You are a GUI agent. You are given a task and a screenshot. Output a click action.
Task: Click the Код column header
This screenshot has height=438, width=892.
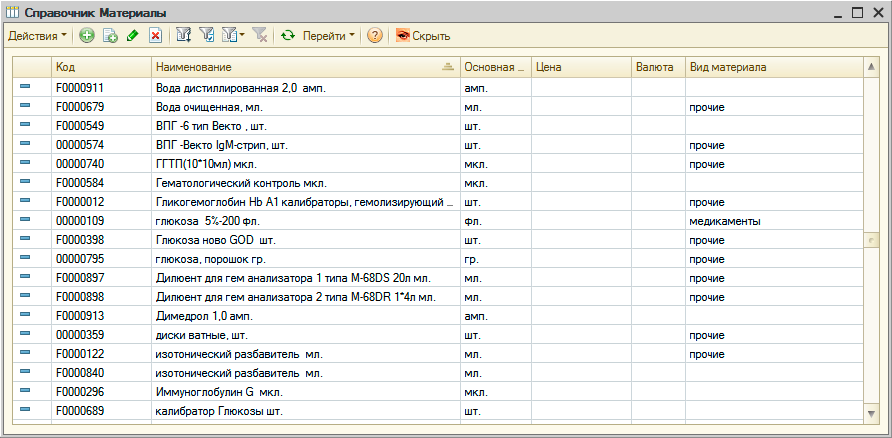tap(100, 67)
